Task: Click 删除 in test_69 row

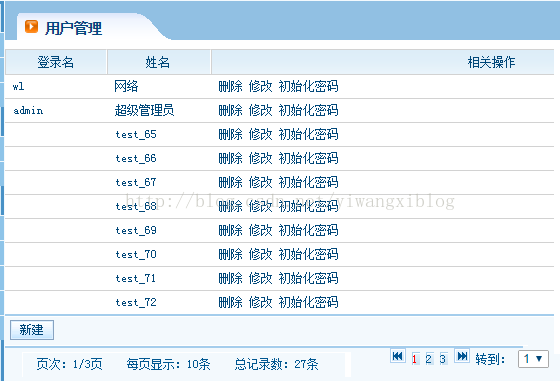Action: click(230, 230)
